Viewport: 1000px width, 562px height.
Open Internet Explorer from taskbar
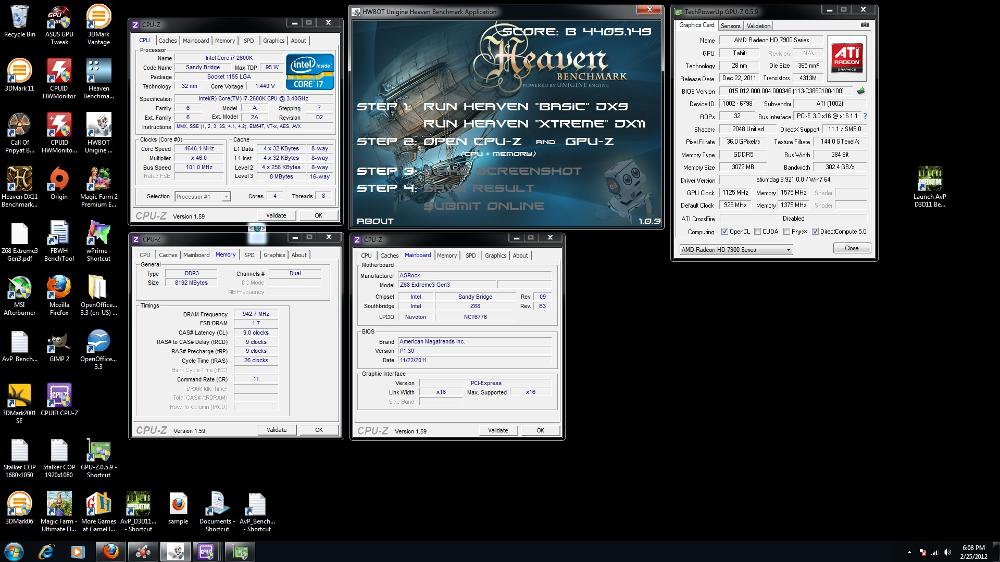click(46, 552)
